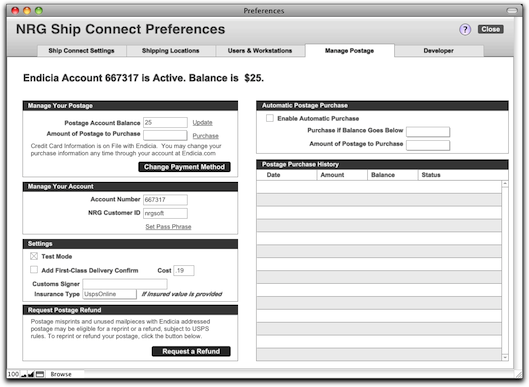This screenshot has height=387, width=529.
Task: Select the Manage Postage tab
Action: tap(350, 51)
